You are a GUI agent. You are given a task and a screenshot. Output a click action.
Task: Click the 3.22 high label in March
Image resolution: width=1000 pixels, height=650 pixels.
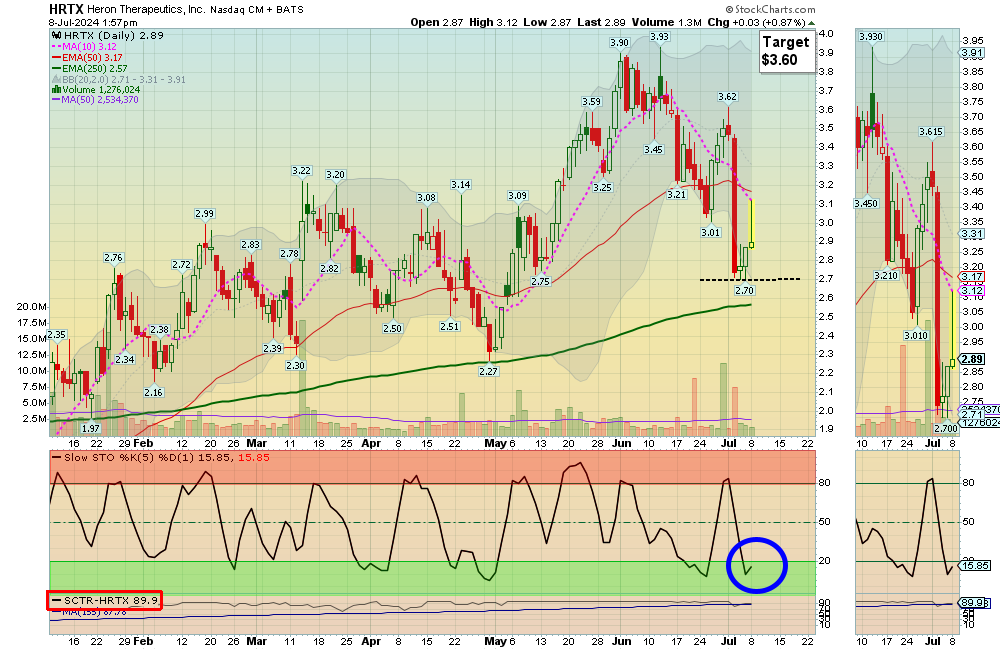301,170
